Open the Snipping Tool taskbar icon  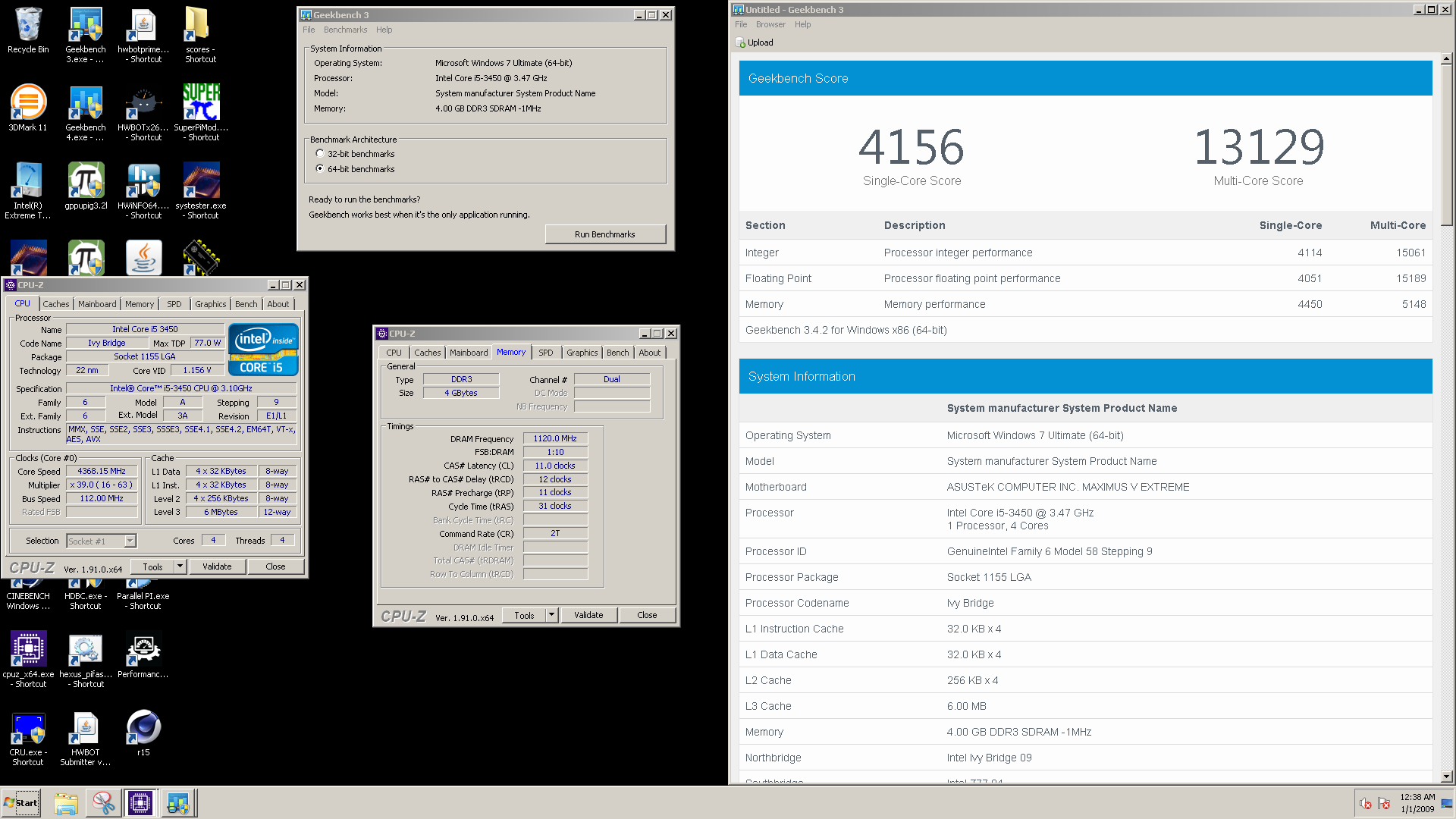pyautogui.click(x=103, y=803)
